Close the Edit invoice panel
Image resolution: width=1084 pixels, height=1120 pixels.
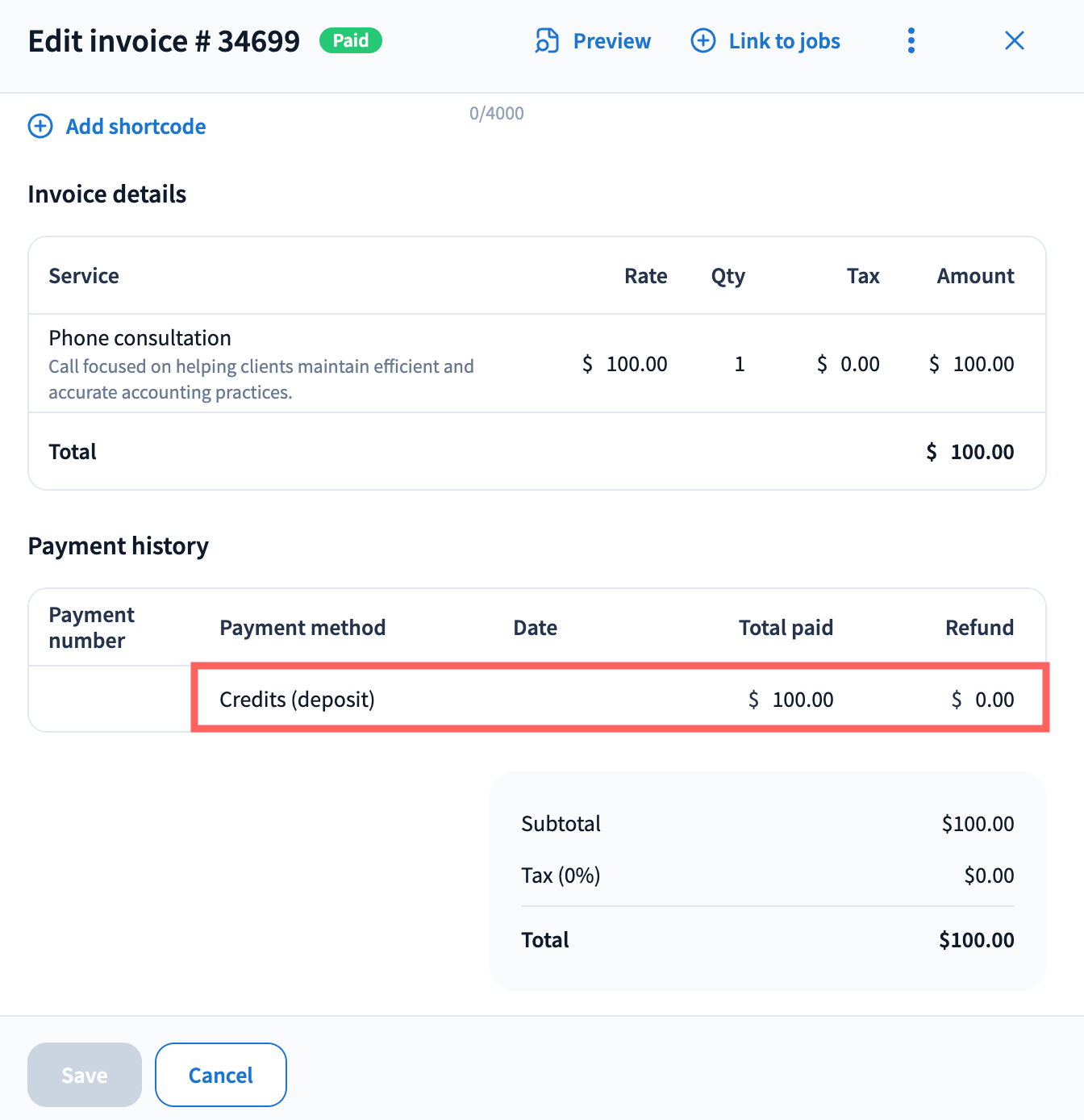pos(1014,41)
